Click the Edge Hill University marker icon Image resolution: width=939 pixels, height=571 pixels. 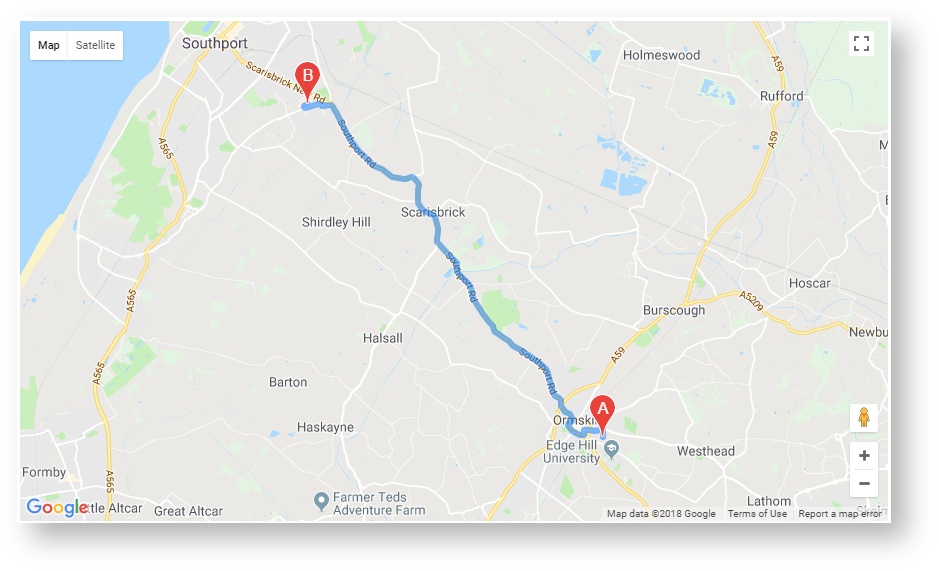611,449
